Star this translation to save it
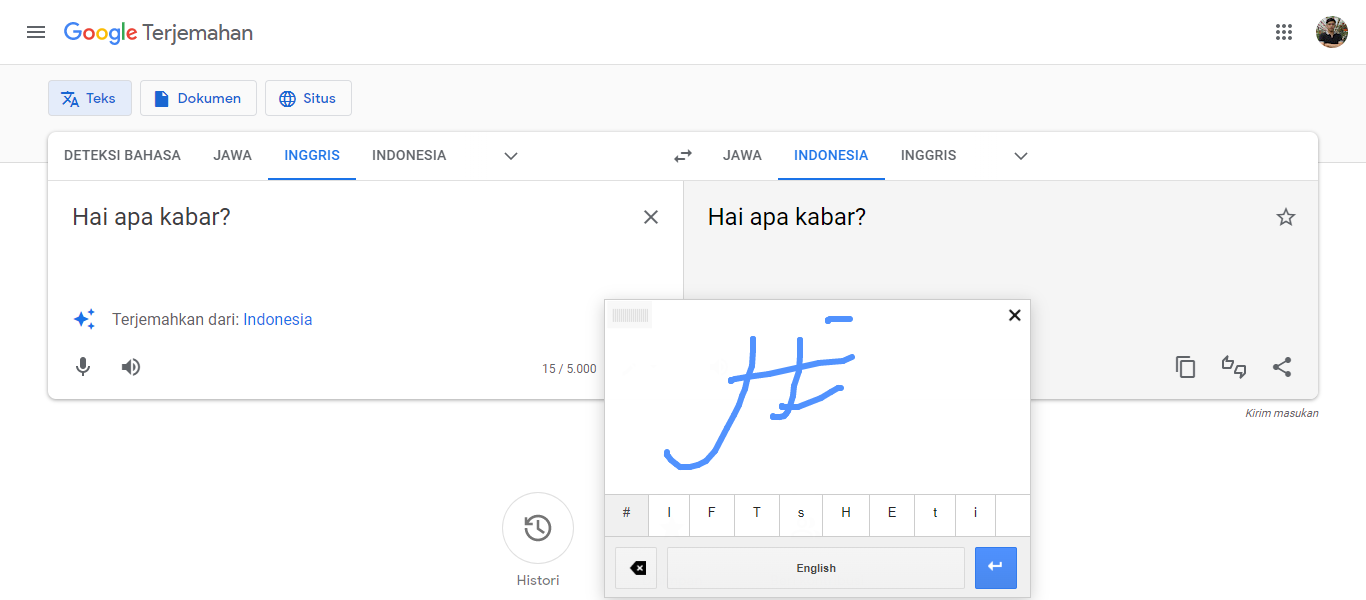 1286,216
